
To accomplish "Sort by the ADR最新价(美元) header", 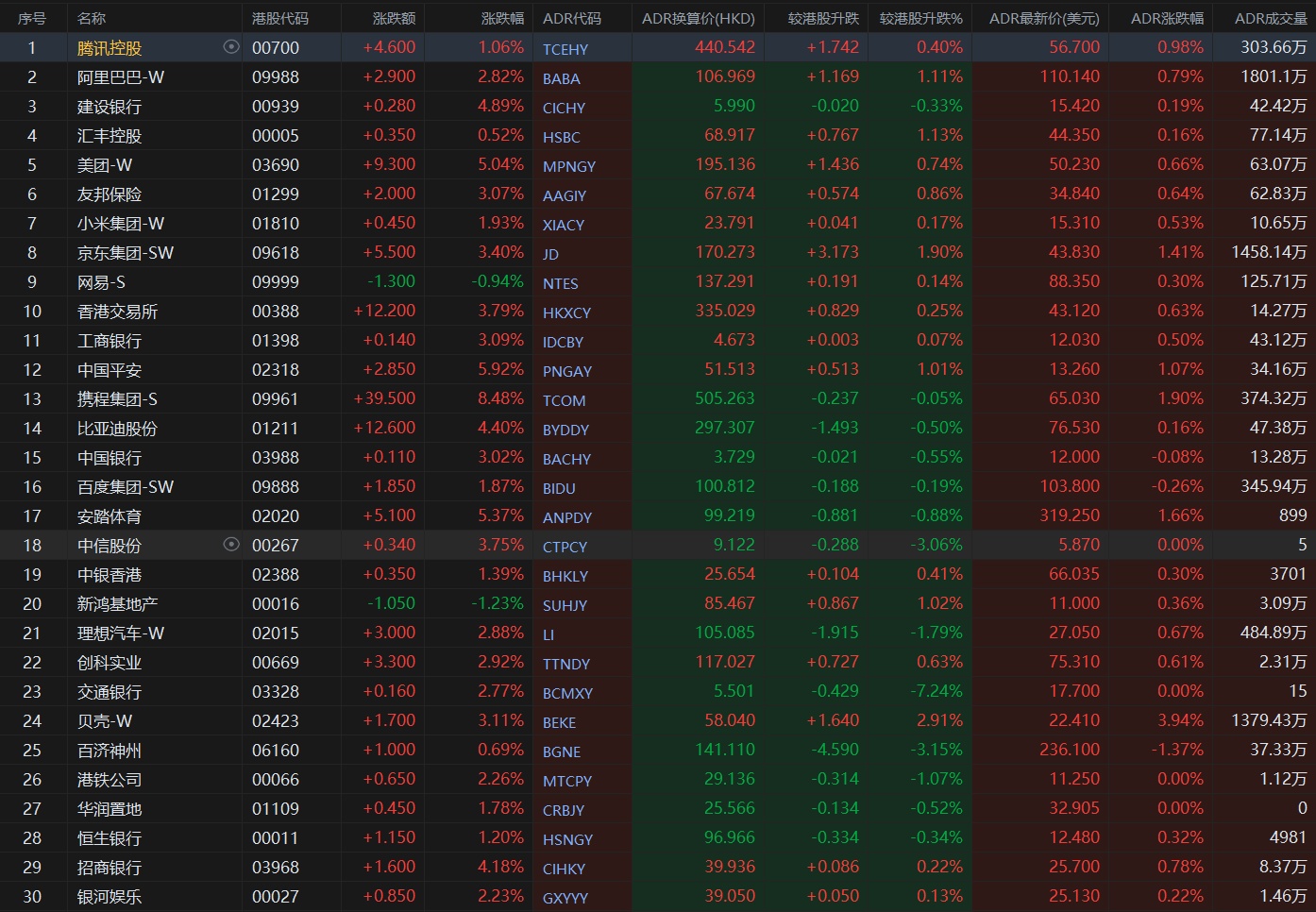I will 1043,18.
